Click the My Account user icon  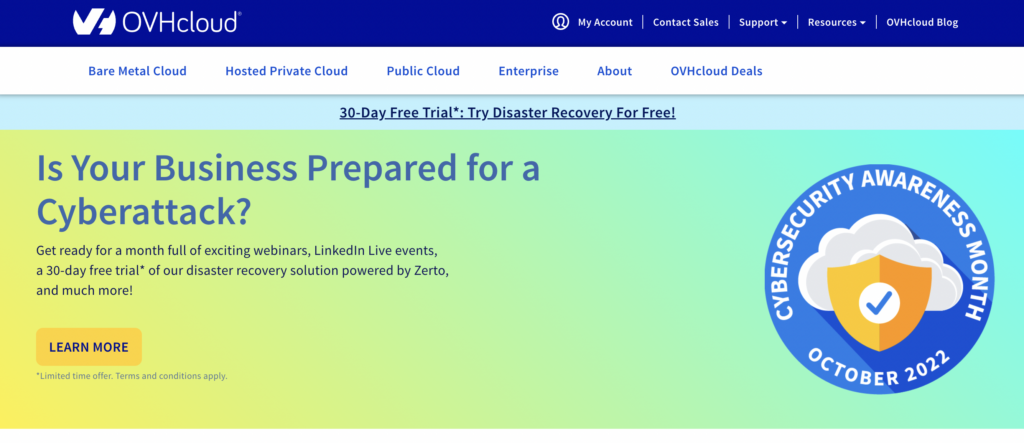tap(560, 22)
